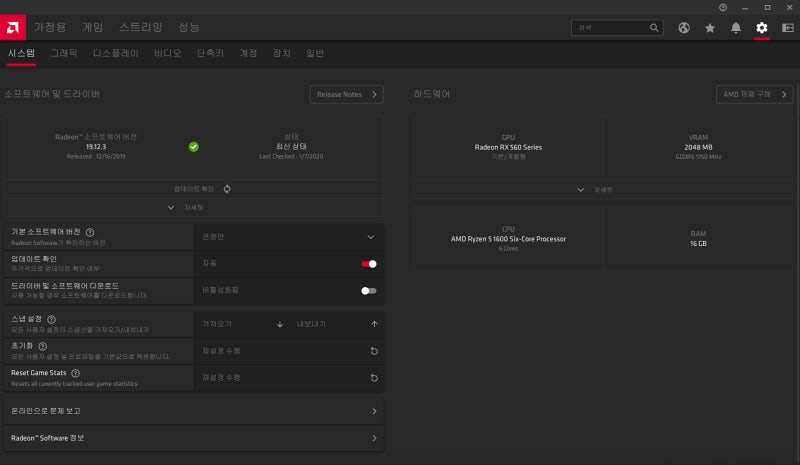
Task: Open the 스트리밍 top menu
Action: point(141,27)
